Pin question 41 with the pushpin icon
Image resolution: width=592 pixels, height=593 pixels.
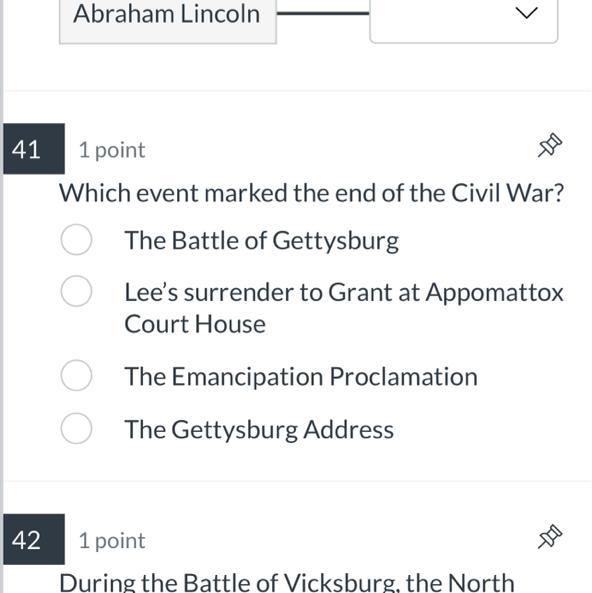[550, 145]
